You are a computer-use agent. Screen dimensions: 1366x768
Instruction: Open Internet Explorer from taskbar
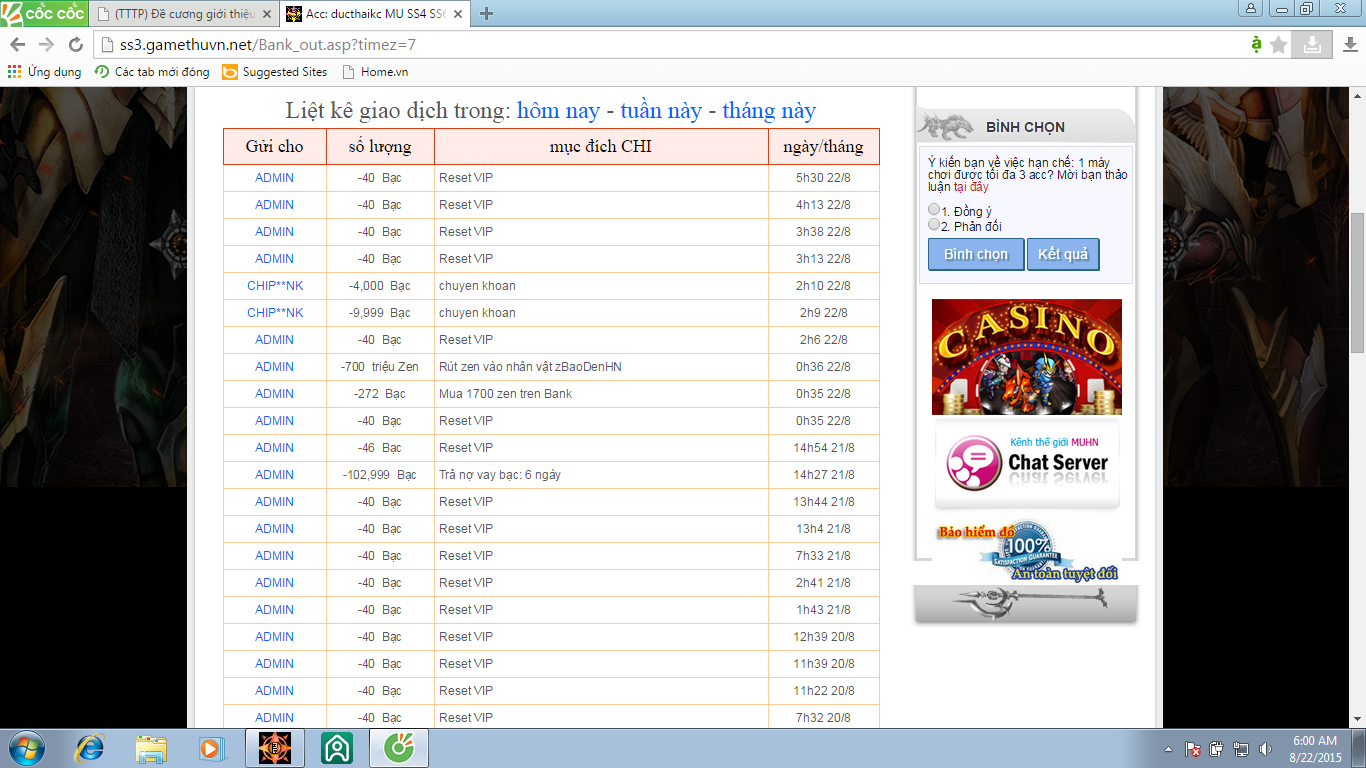click(x=91, y=748)
